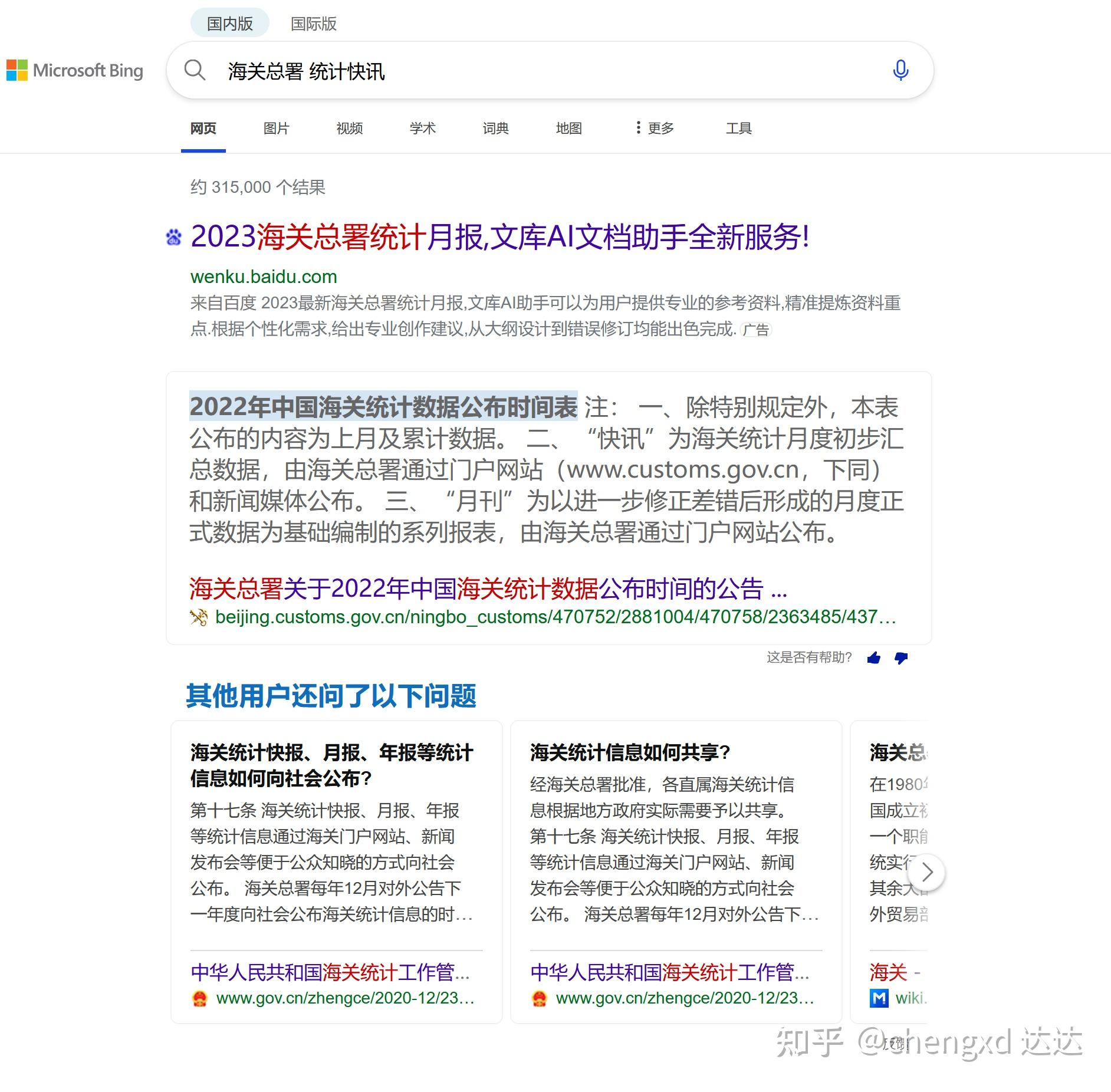Image resolution: width=1111 pixels, height=1092 pixels.
Task: Click the Microsoft Bing logo
Action: [x=75, y=71]
